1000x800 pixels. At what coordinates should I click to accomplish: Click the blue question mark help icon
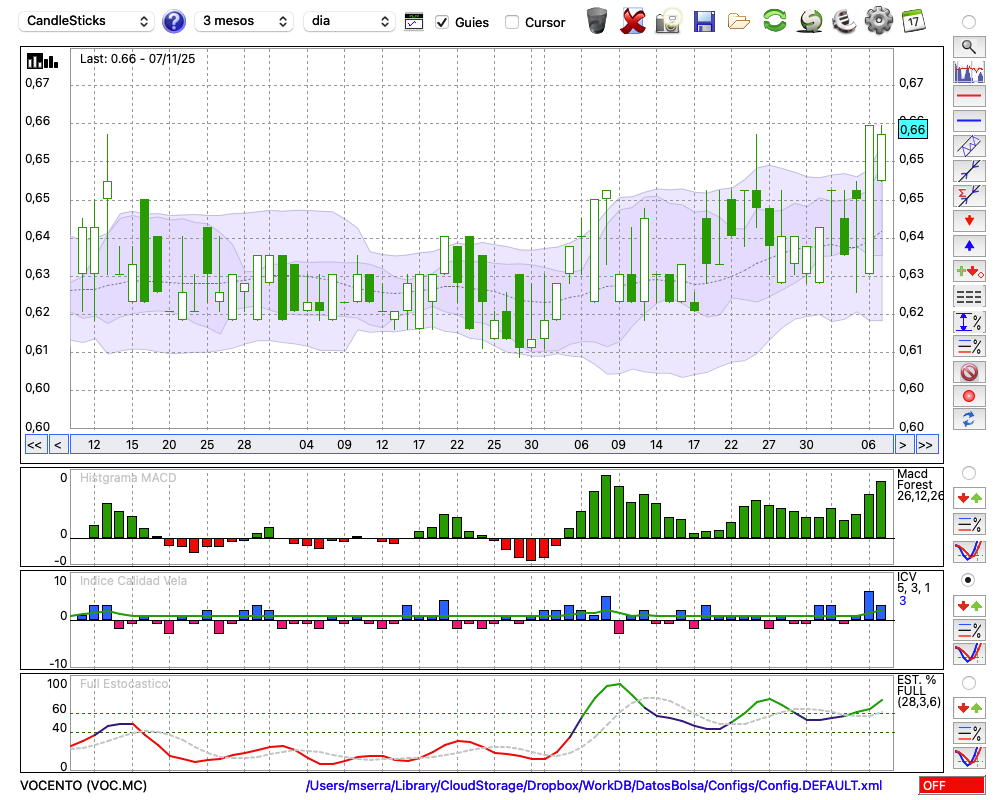(x=174, y=21)
